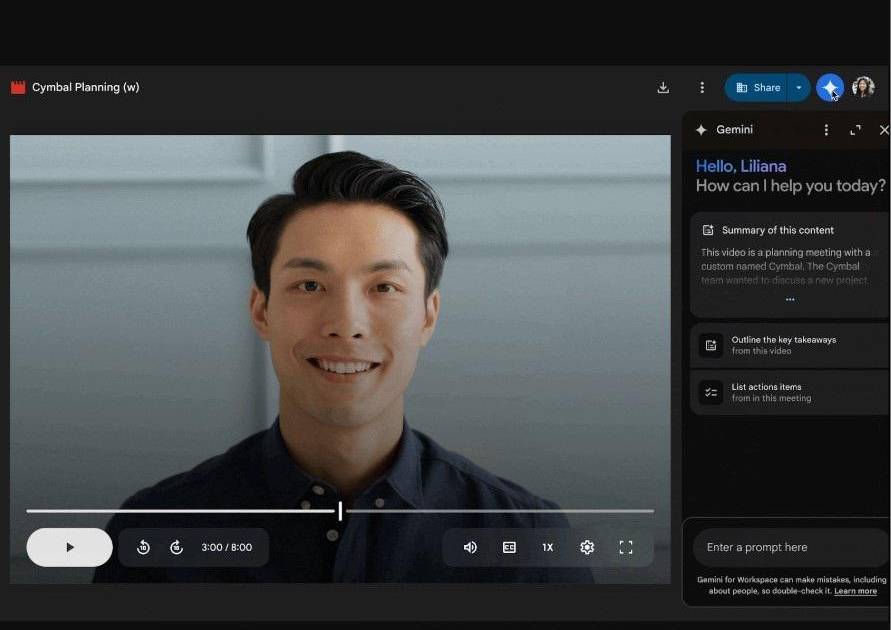
Task: Toggle the Gemini sparkle panel button
Action: coord(829,88)
